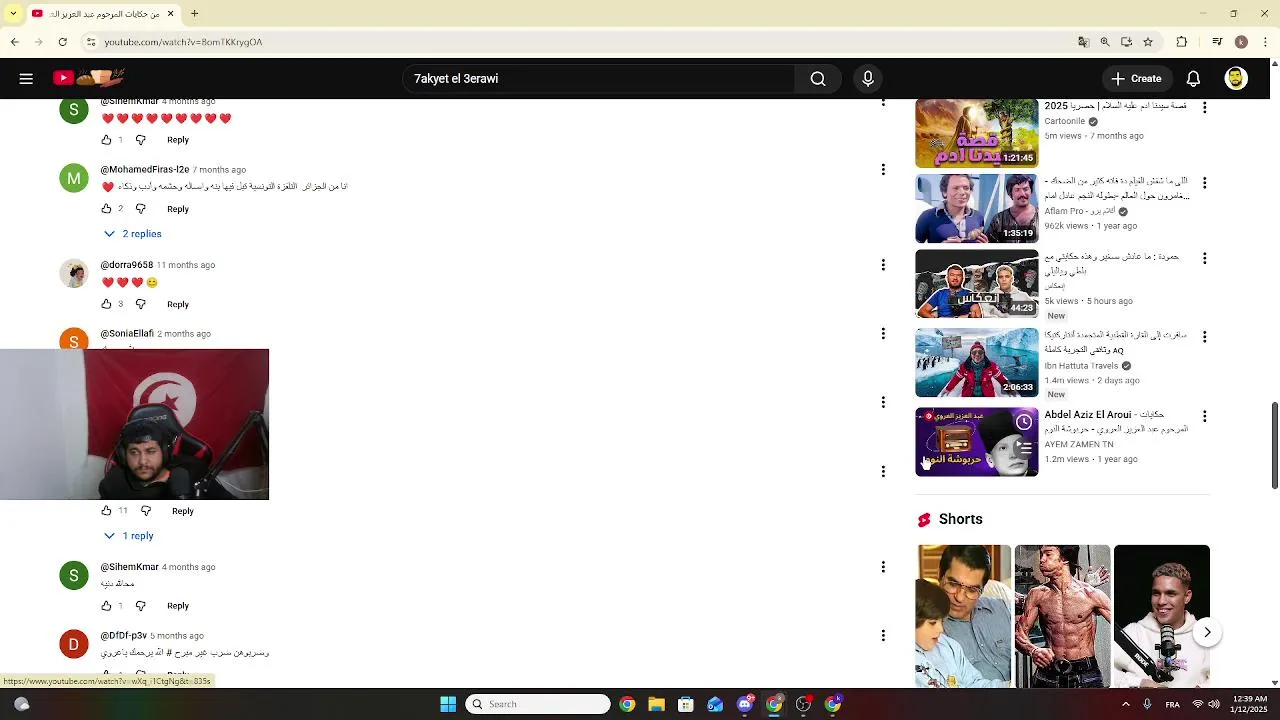Open the YouTube account avatar menu
Image resolution: width=1280 pixels, height=720 pixels.
pos(1236,79)
